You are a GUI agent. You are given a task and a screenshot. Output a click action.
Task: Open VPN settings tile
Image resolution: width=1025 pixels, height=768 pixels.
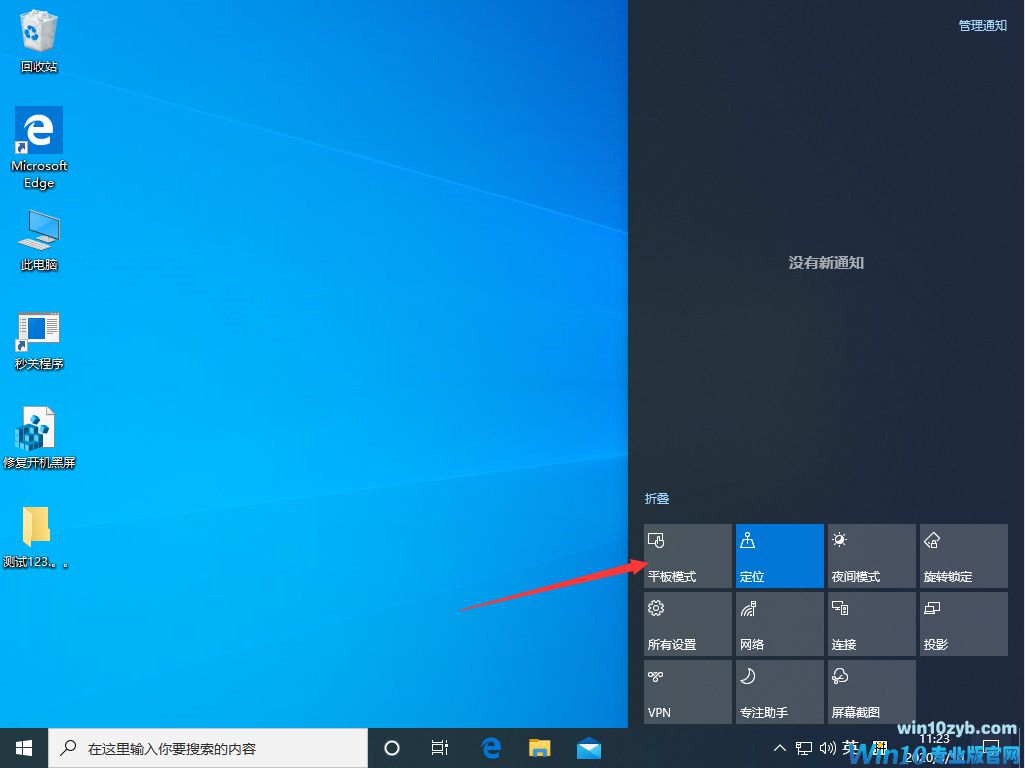[x=687, y=691]
